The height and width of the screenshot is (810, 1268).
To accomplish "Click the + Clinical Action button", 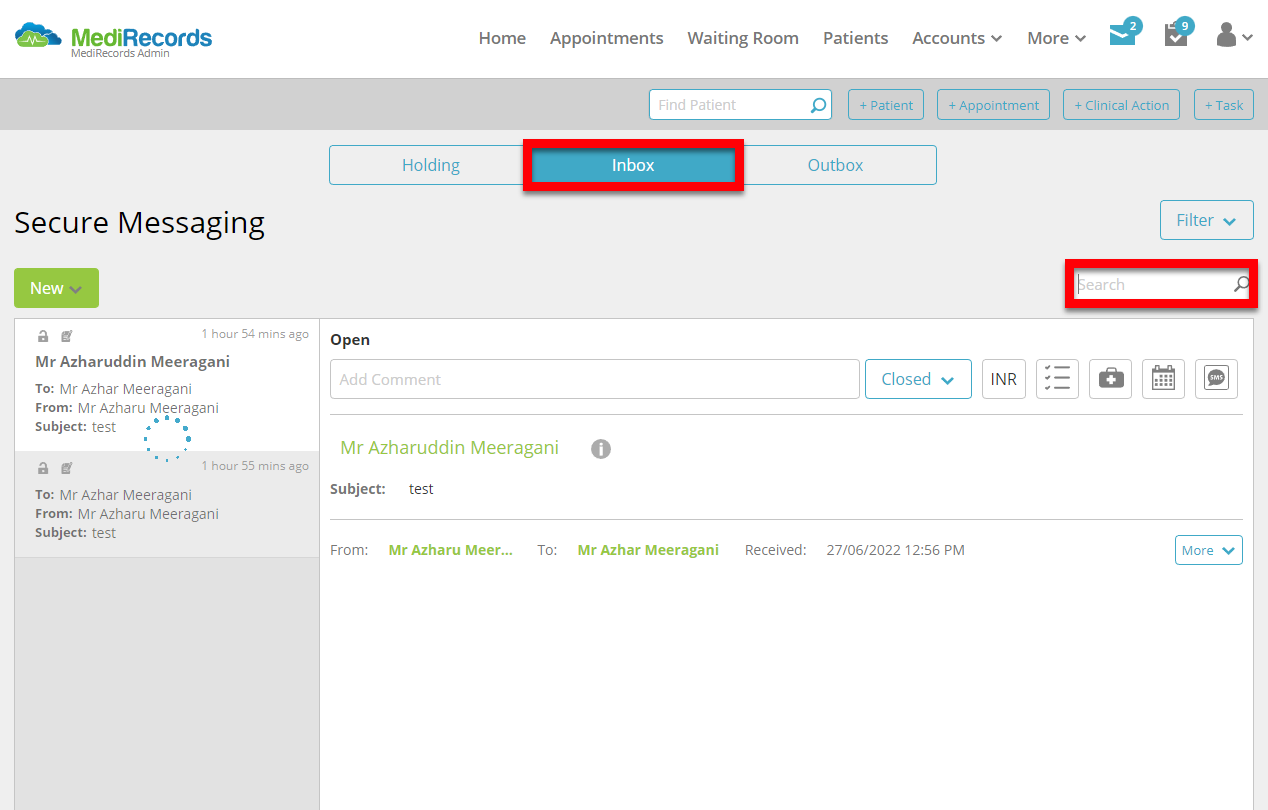I will [1121, 105].
